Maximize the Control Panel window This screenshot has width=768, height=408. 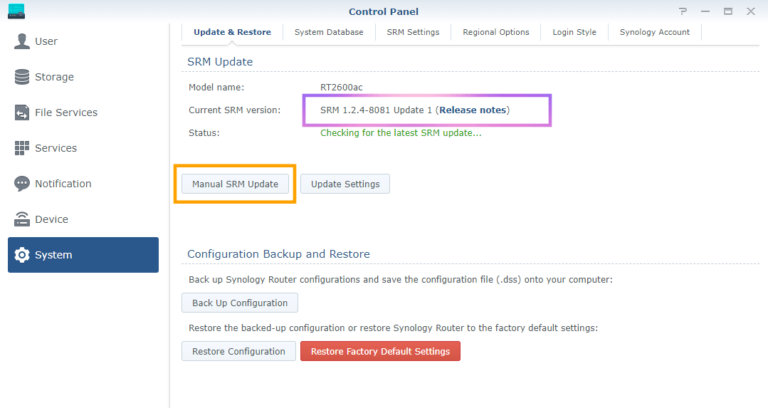tap(728, 11)
